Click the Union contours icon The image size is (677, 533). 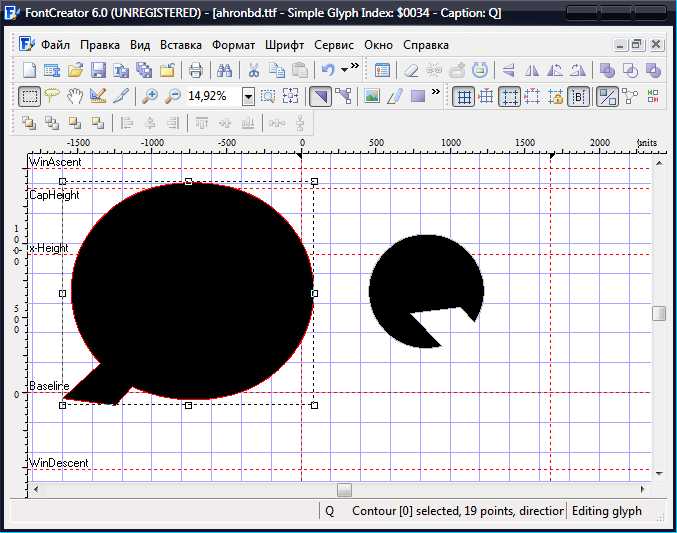607,70
